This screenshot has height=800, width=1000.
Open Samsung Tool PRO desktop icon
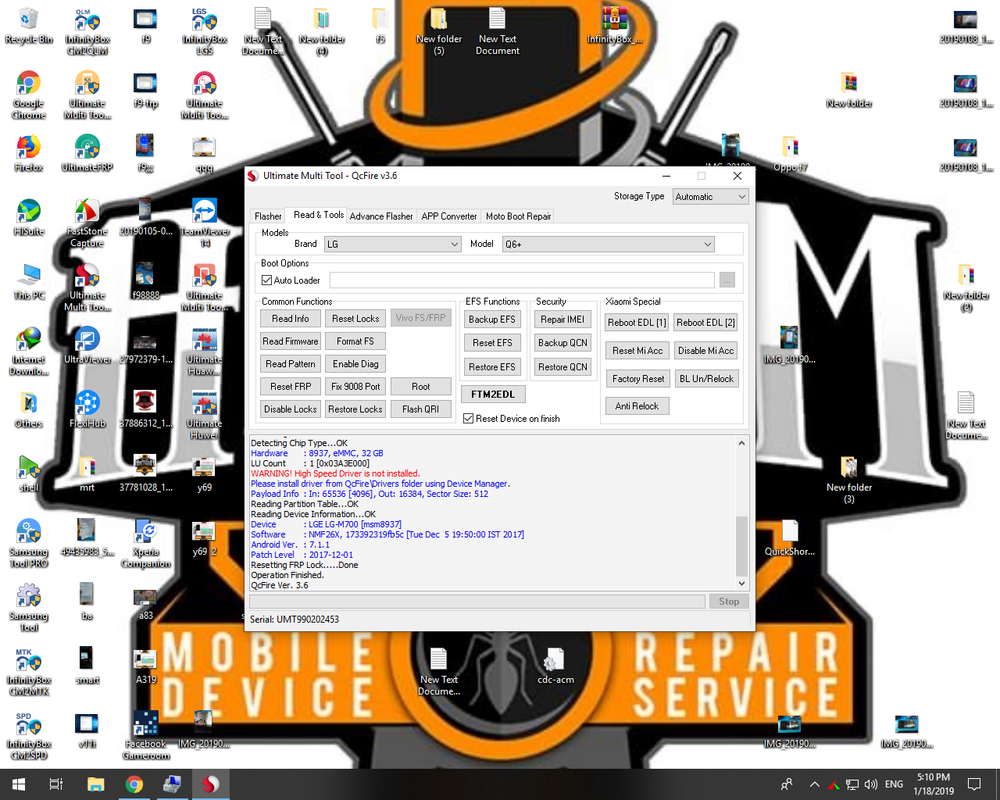coord(29,544)
